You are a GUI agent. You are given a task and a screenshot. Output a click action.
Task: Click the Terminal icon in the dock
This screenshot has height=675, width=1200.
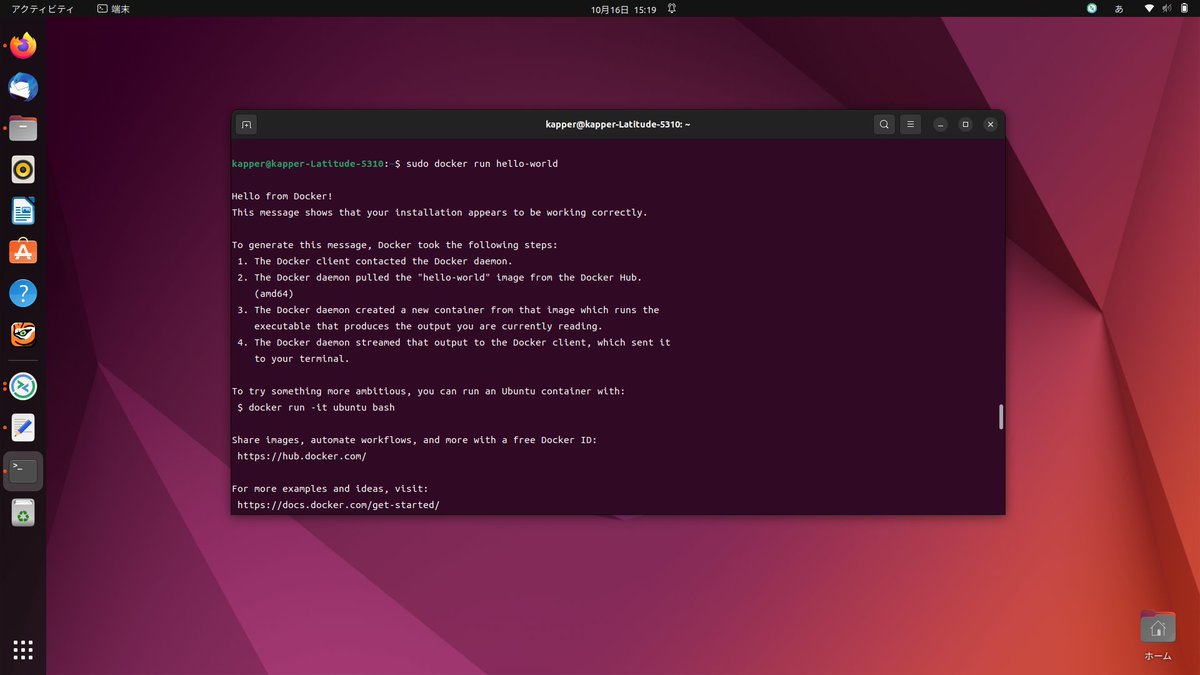[x=23, y=470]
